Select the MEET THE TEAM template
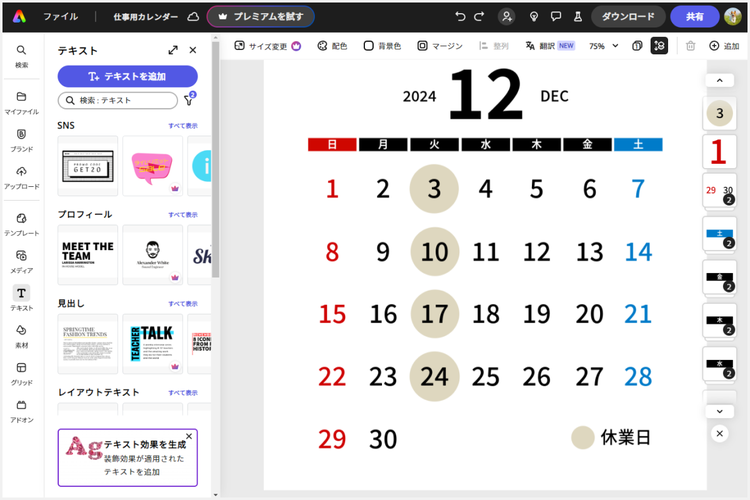750x500 pixels. pyautogui.click(x=88, y=255)
